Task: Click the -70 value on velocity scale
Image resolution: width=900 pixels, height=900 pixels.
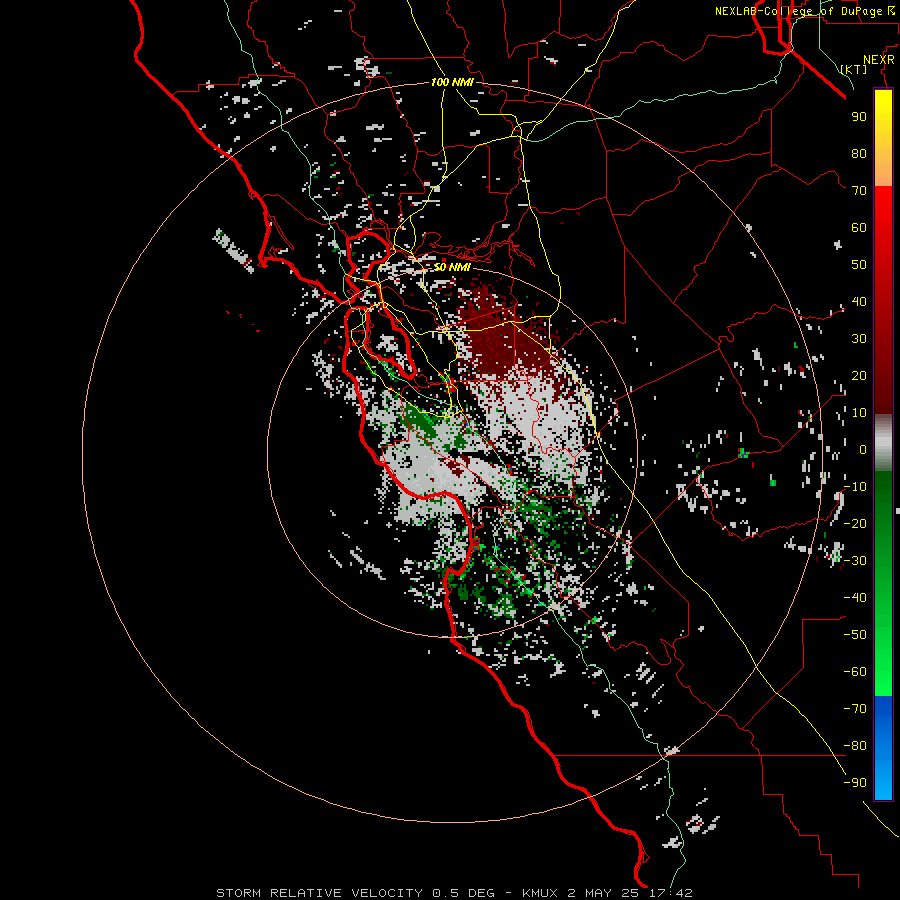Action: pos(855,709)
